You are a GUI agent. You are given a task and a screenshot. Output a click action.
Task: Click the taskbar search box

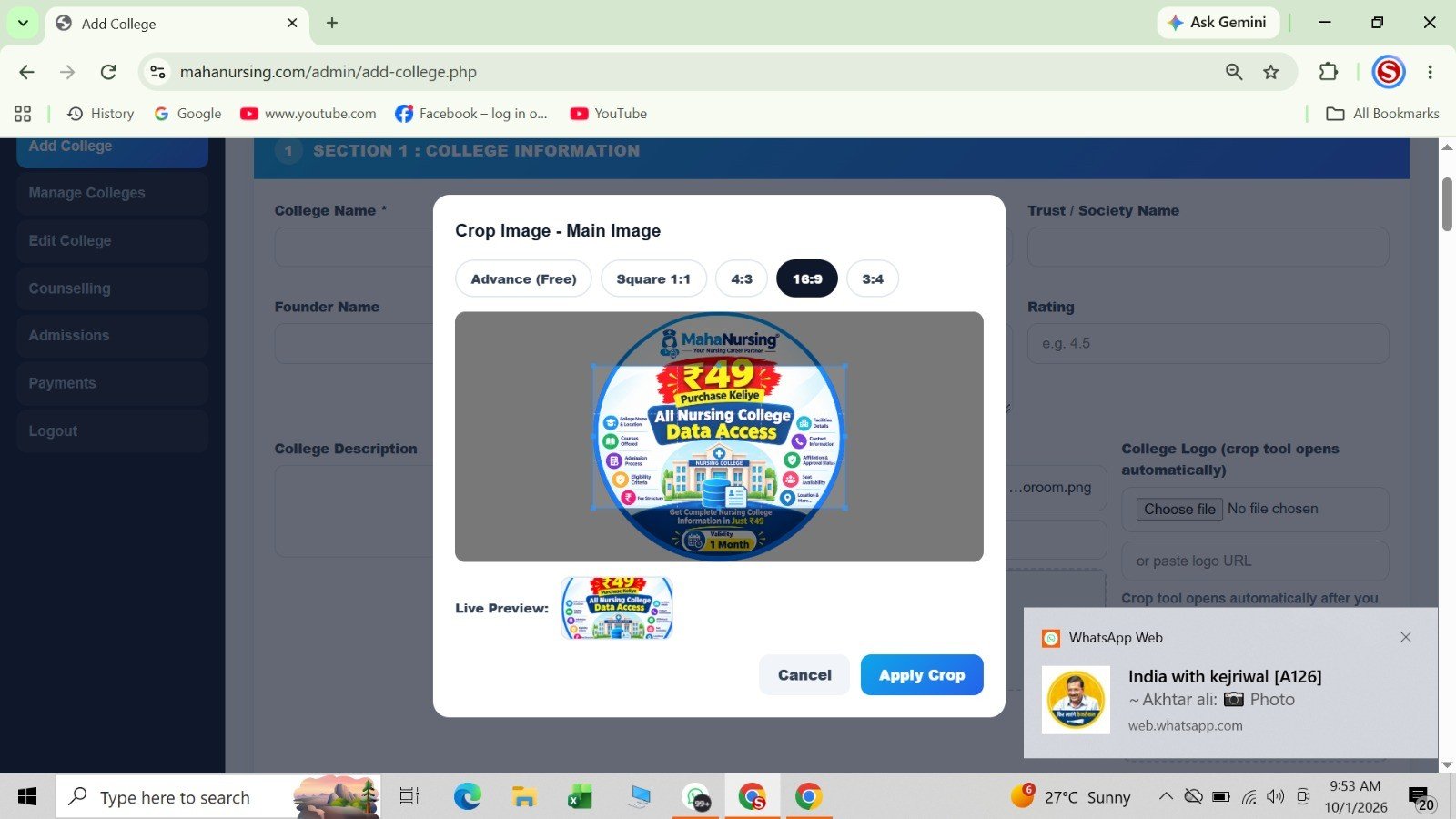[x=218, y=797]
